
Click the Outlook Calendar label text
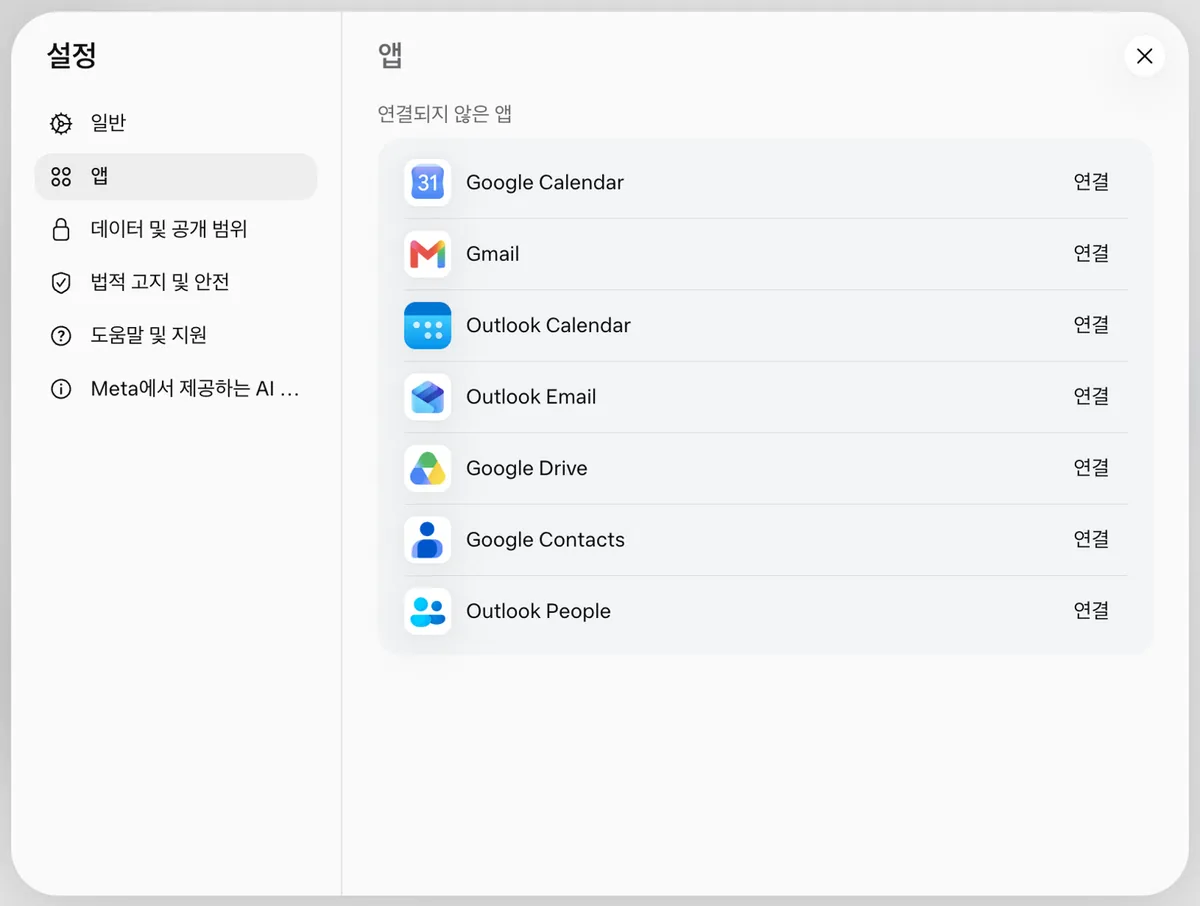[x=548, y=326]
